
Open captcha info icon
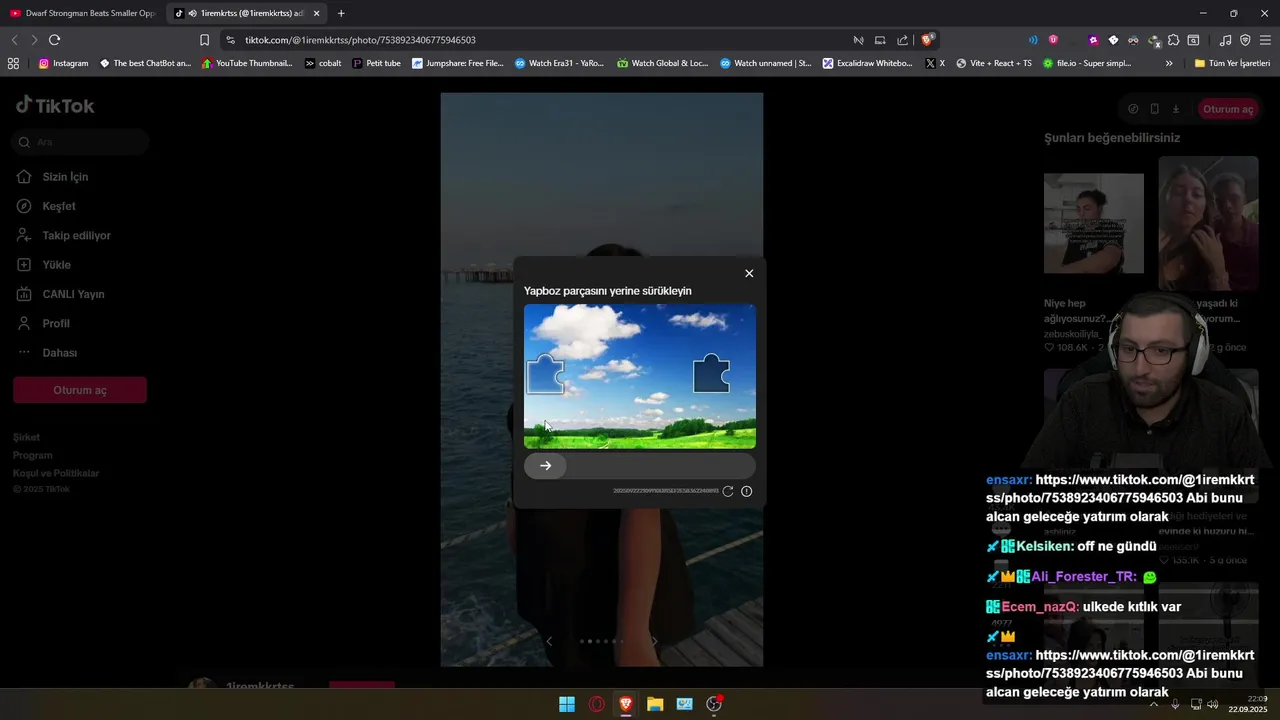coord(746,491)
